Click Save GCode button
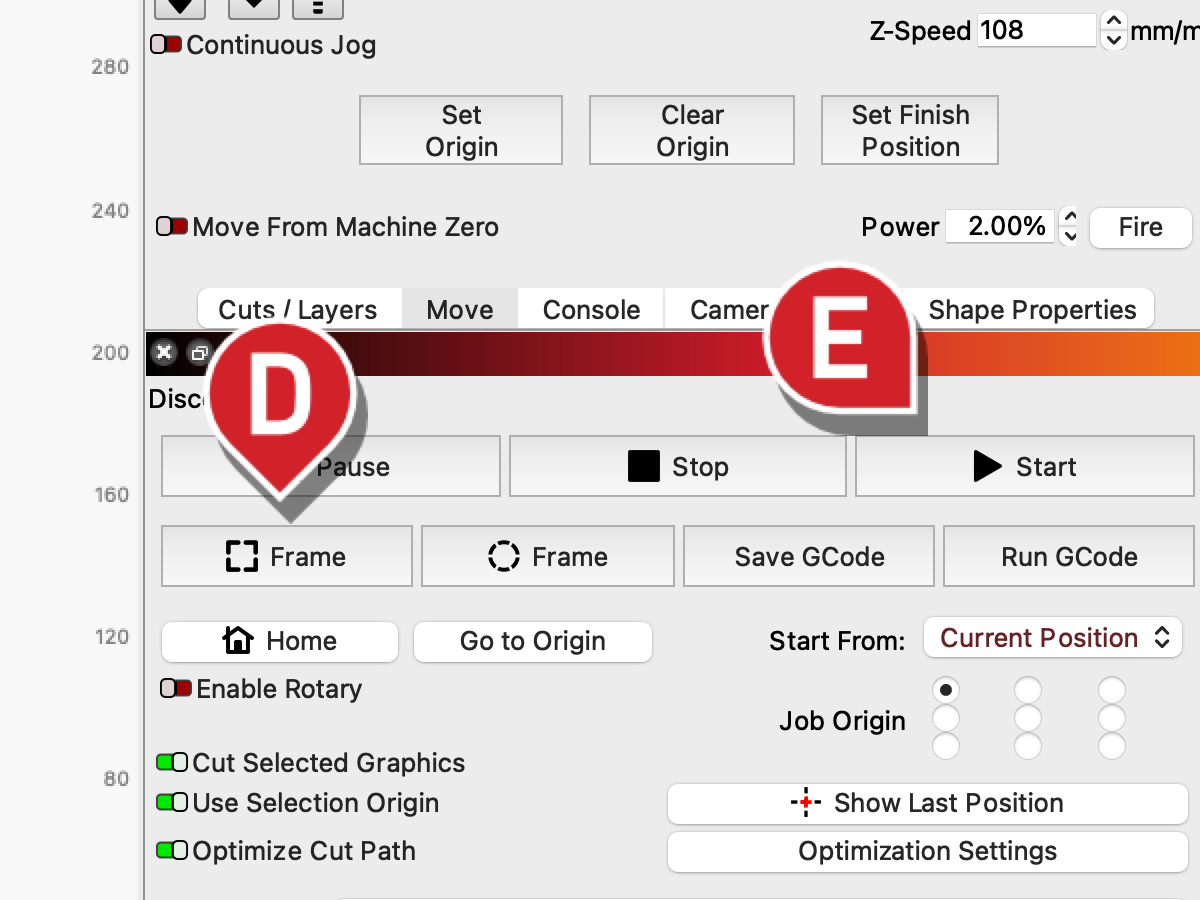The height and width of the screenshot is (900, 1200). (809, 556)
